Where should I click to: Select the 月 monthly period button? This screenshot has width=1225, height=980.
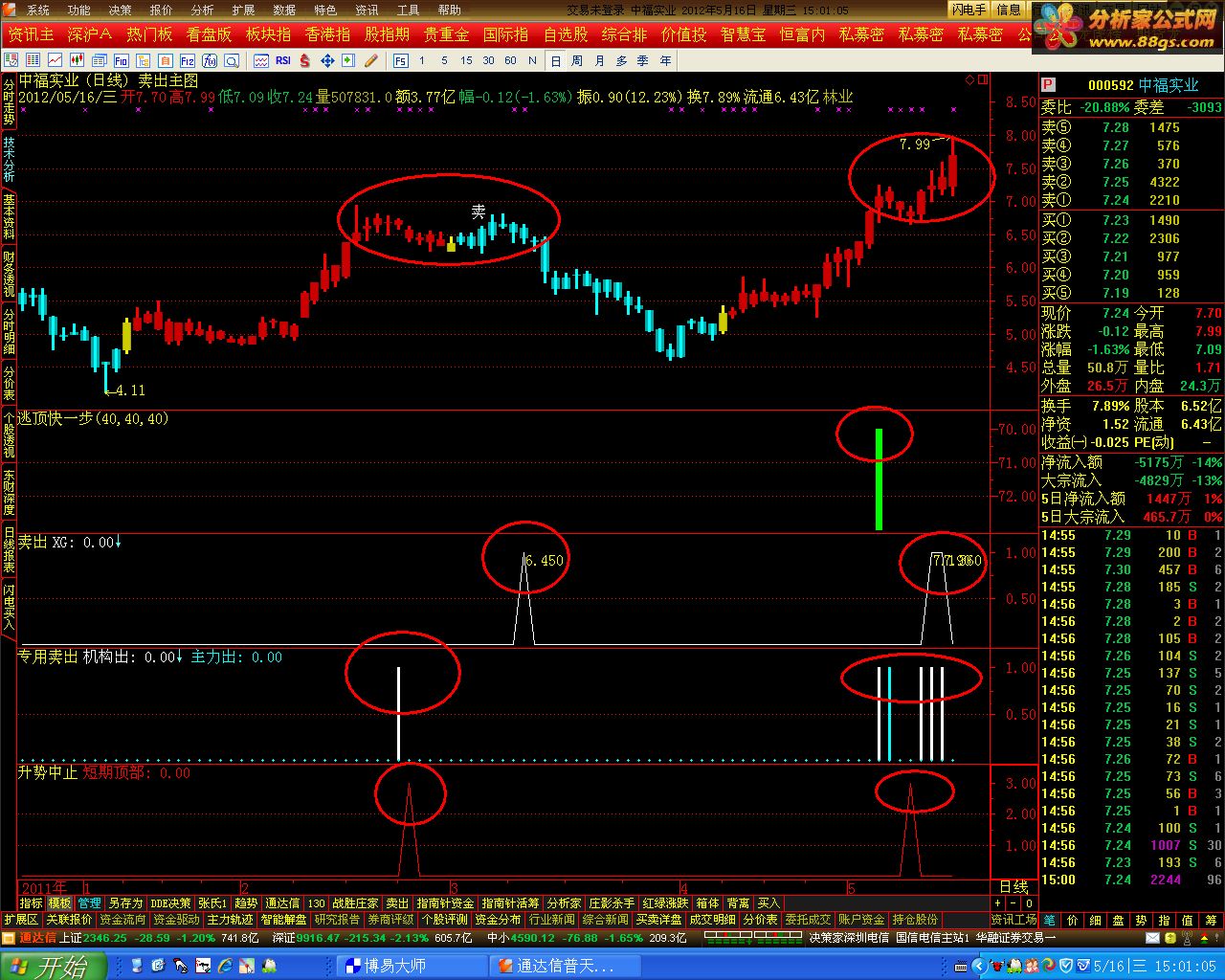pos(600,60)
